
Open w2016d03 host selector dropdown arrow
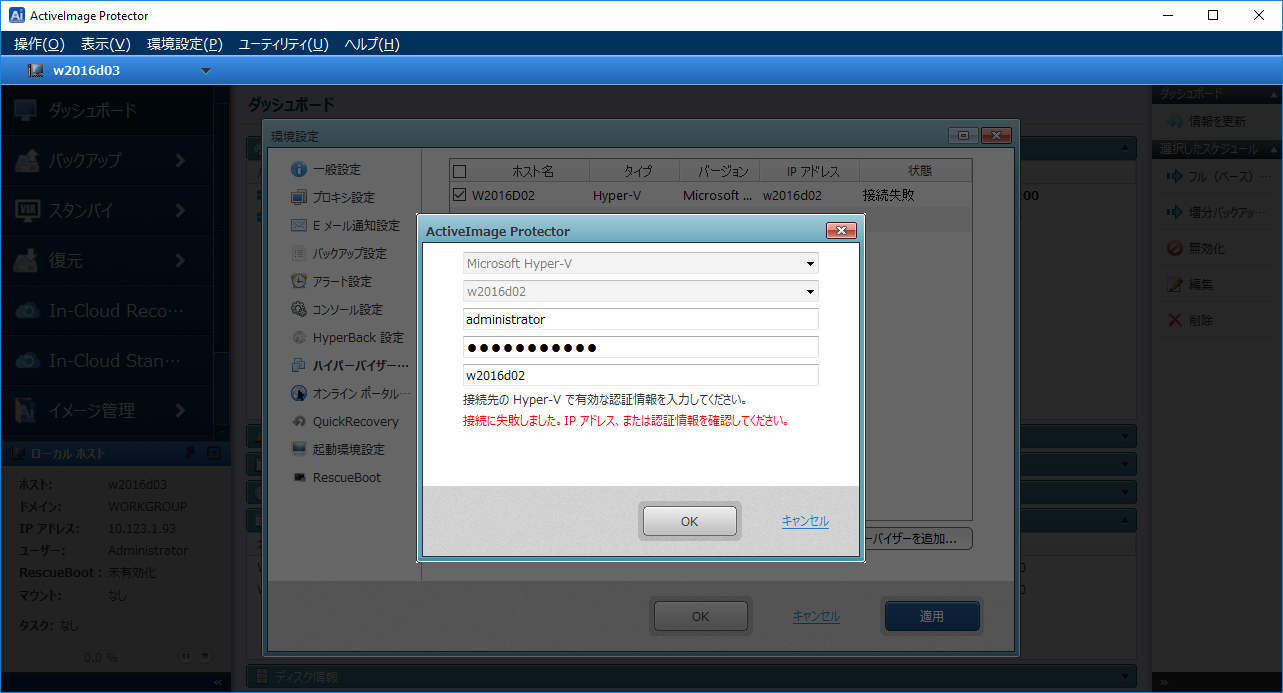tap(206, 71)
